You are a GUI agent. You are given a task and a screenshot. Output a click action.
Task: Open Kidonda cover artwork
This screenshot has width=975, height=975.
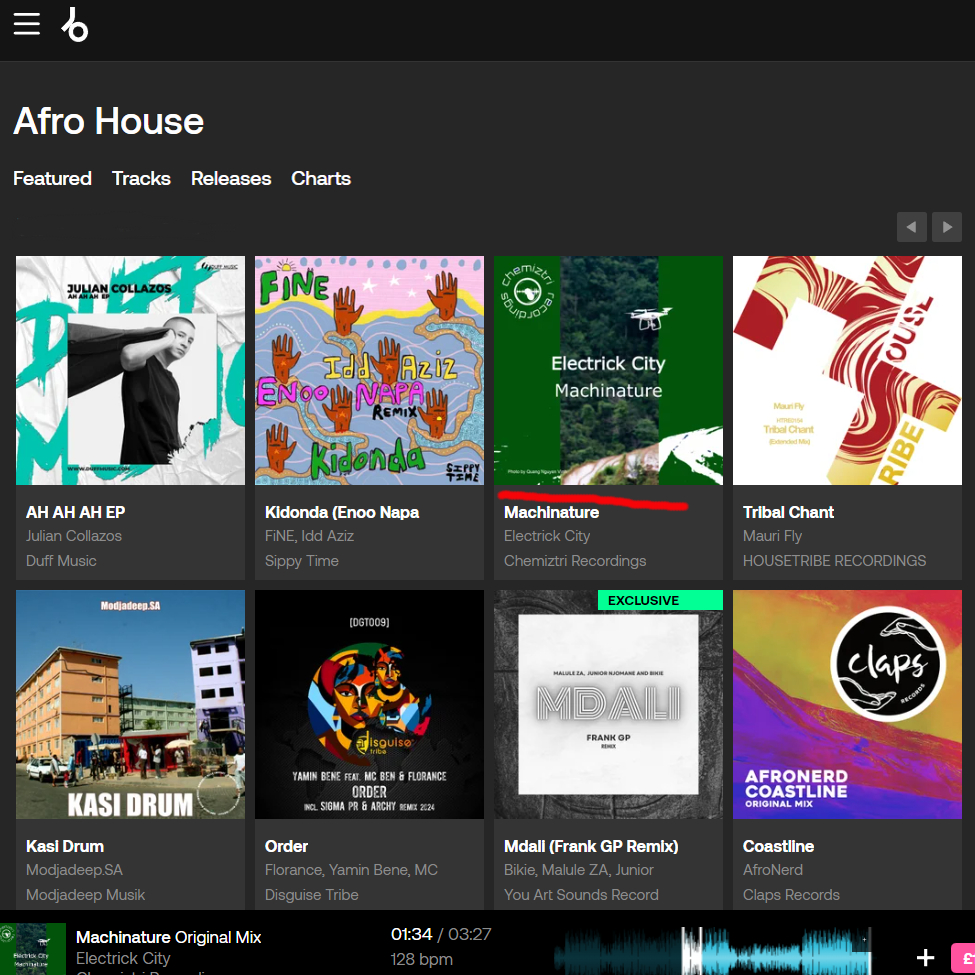(x=369, y=371)
